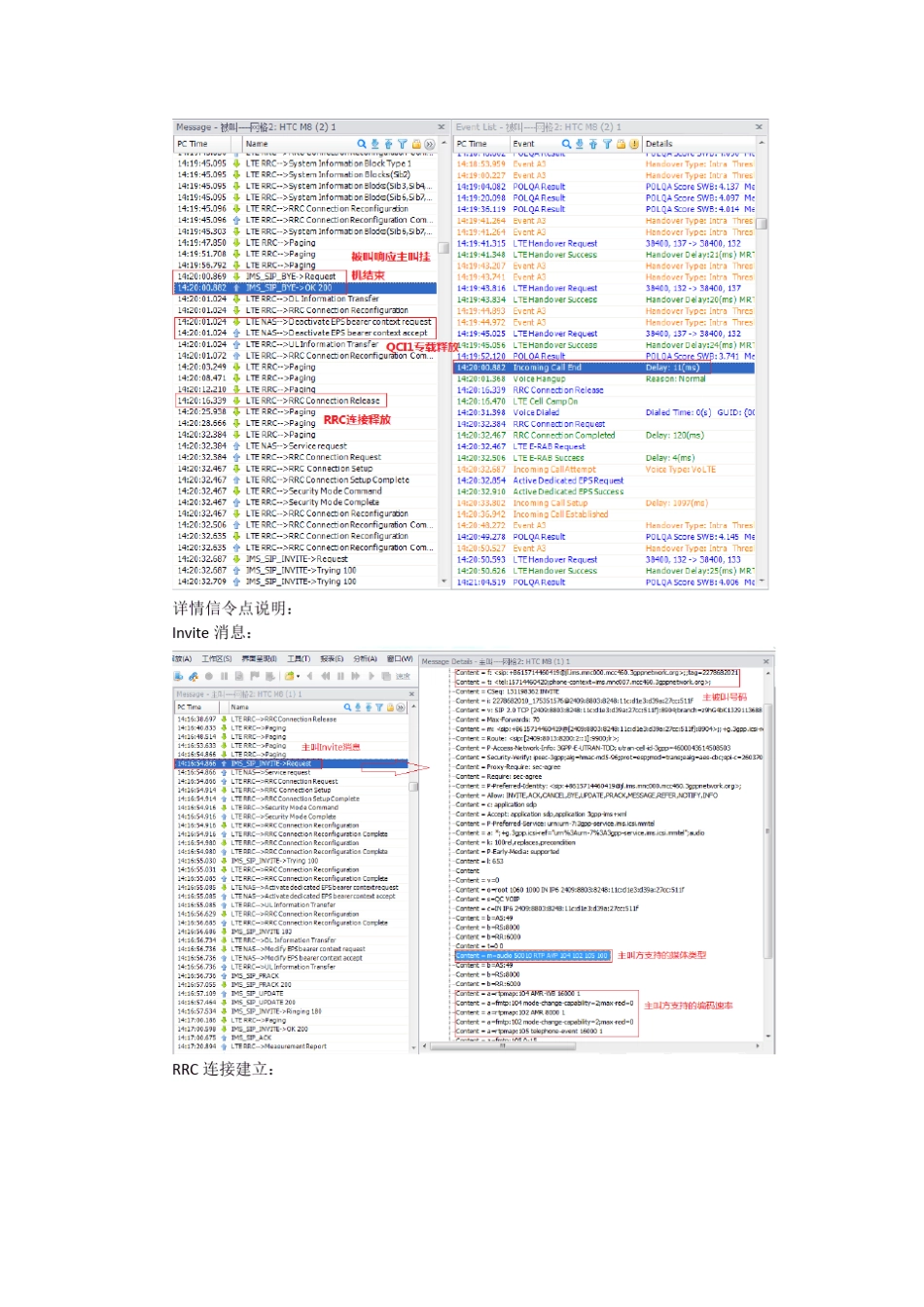Click search magnifier in top Message panel header
This screenshot has height=1307, width=924.
362,143
